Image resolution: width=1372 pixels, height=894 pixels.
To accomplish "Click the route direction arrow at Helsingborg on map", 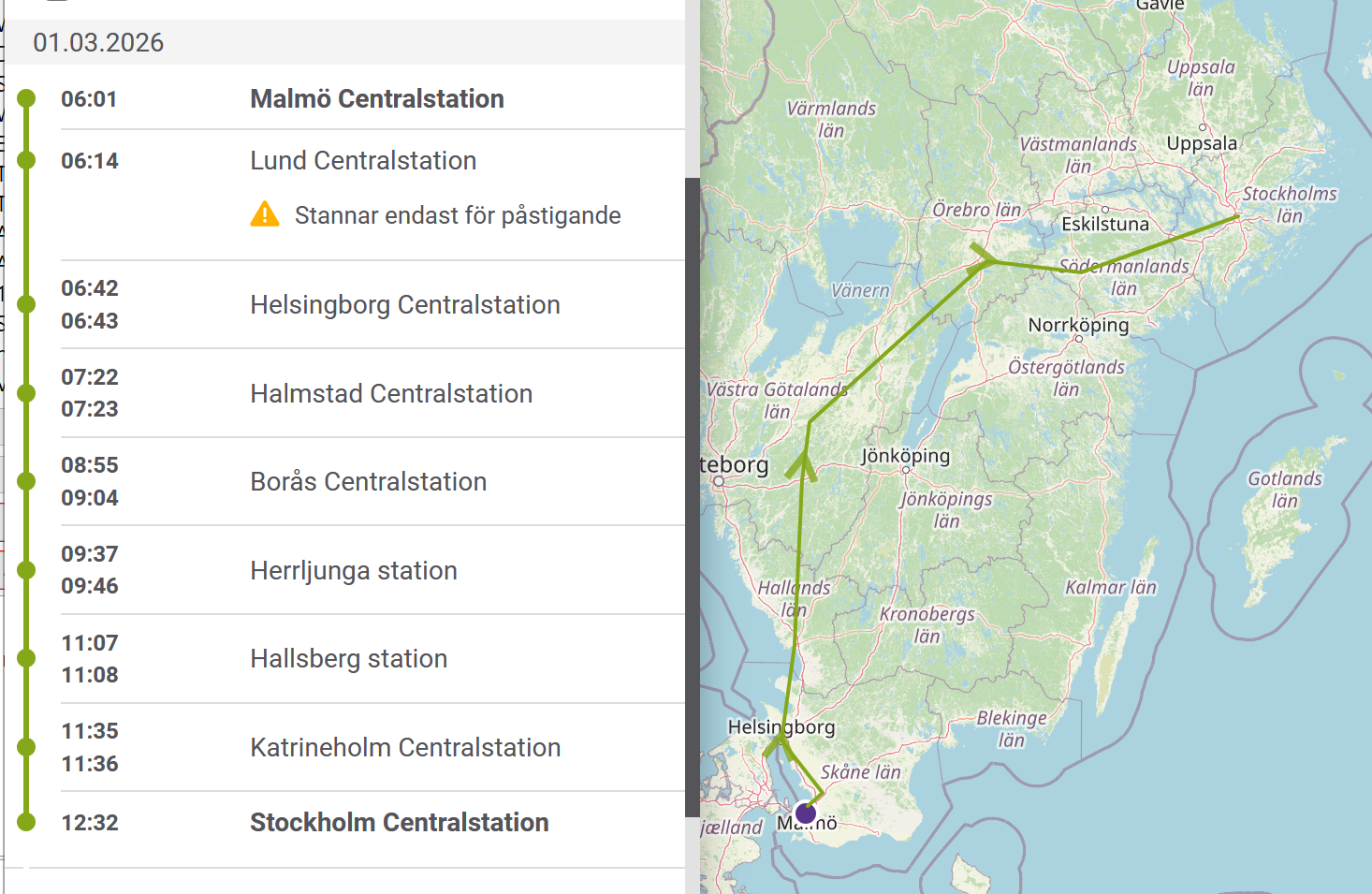I will (x=778, y=743).
